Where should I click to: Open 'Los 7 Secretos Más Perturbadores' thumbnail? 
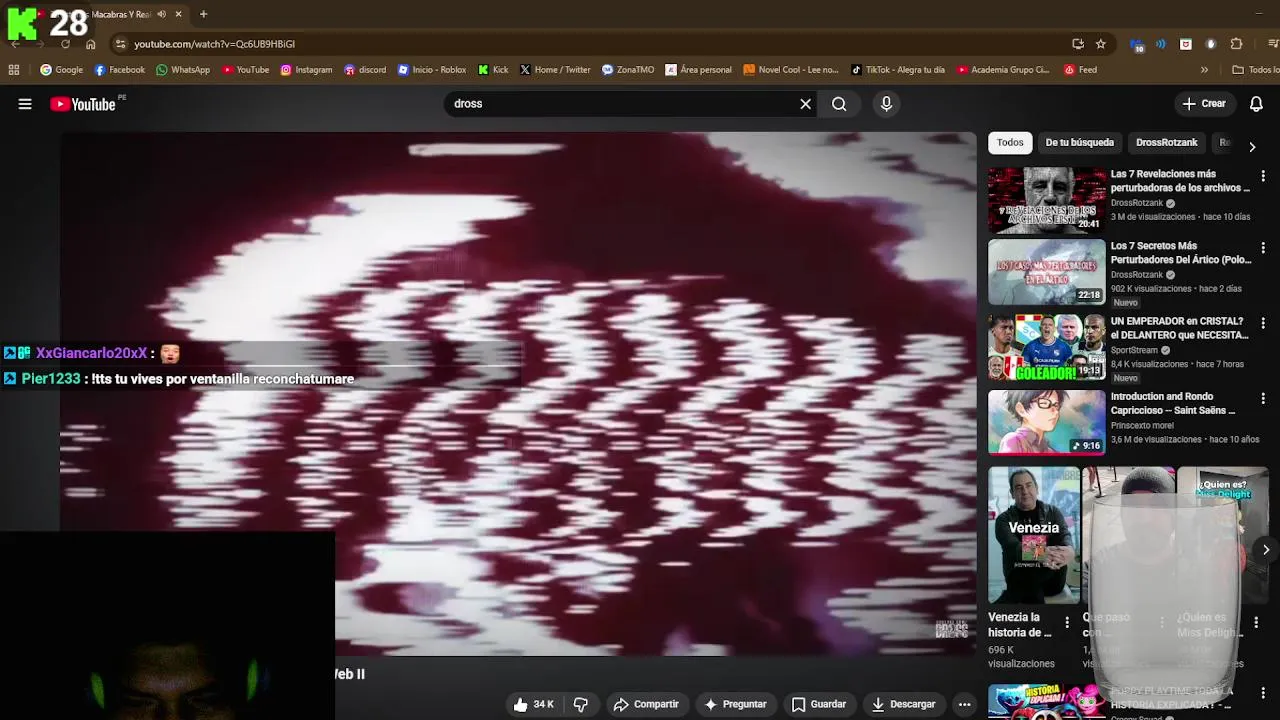point(1047,272)
